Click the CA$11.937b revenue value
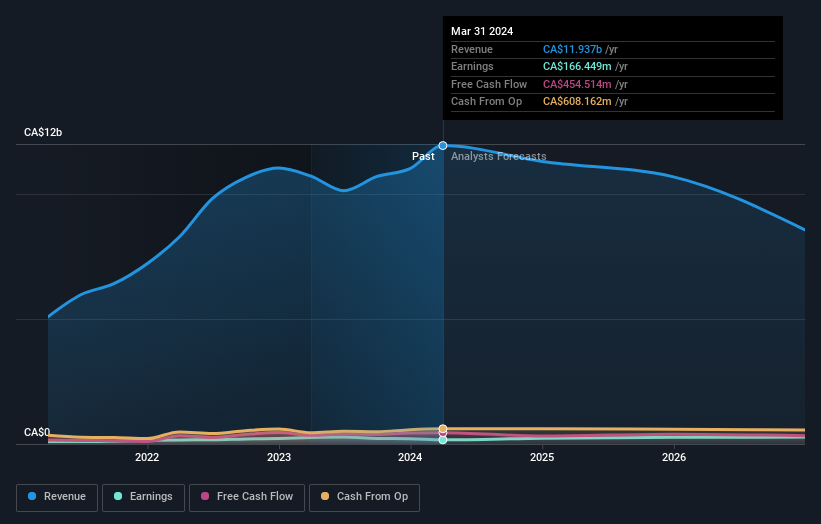The height and width of the screenshot is (524, 821). pos(572,49)
